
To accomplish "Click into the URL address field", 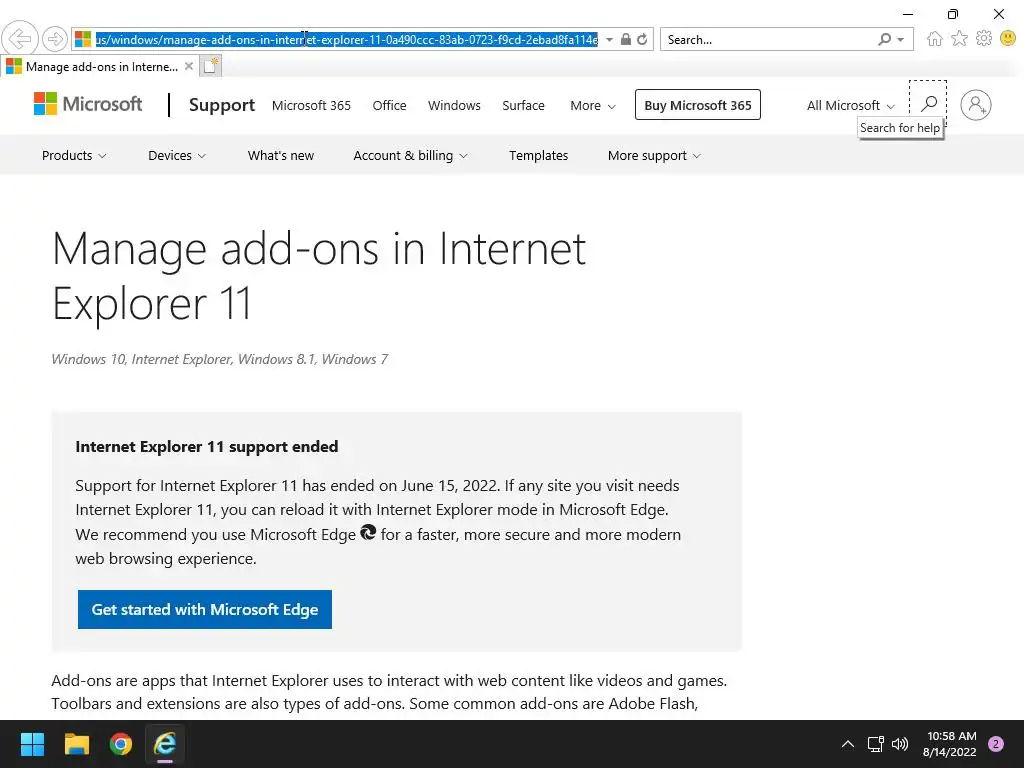I will [346, 39].
